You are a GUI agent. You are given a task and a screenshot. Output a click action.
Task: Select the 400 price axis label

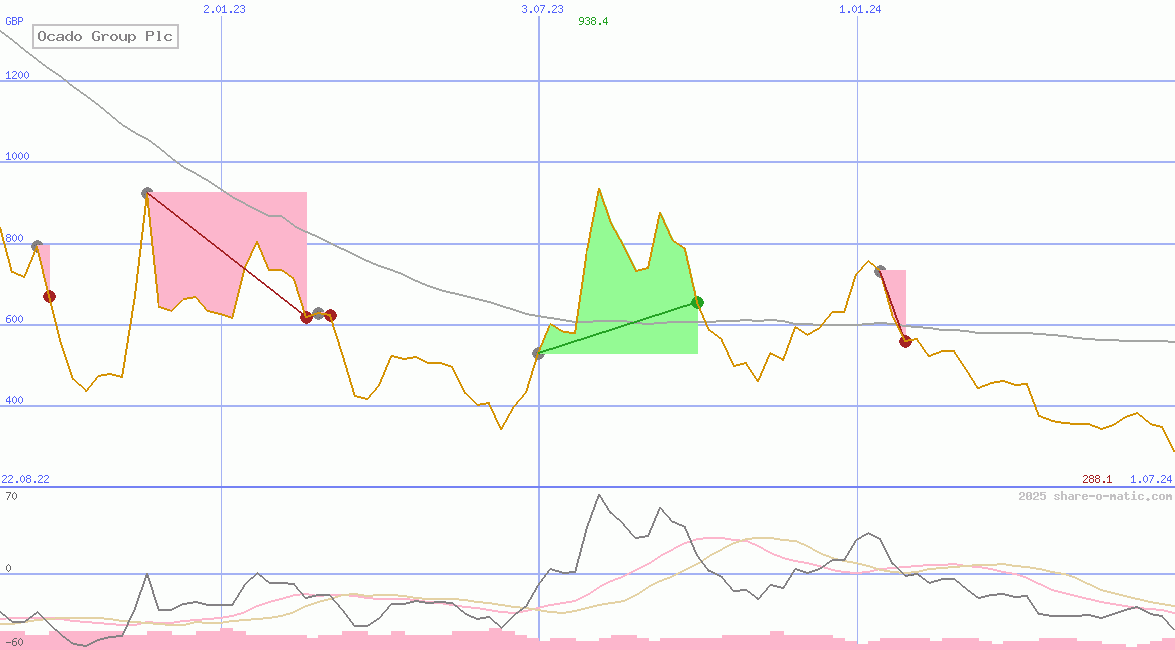point(14,400)
